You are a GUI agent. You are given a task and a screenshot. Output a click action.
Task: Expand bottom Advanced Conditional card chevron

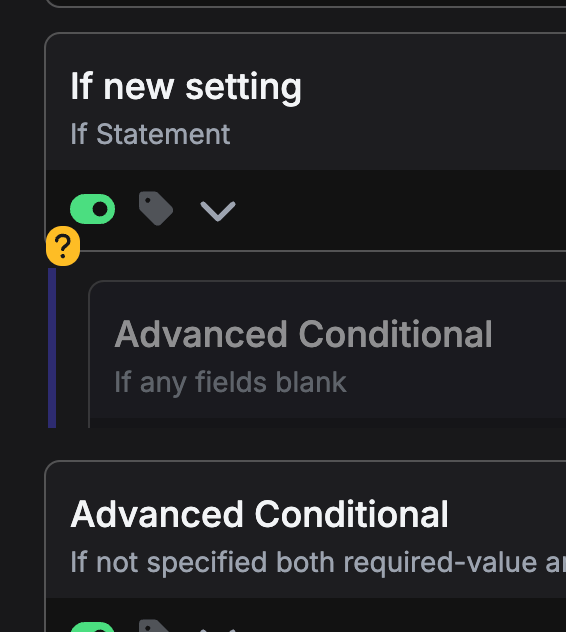click(x=218, y=630)
